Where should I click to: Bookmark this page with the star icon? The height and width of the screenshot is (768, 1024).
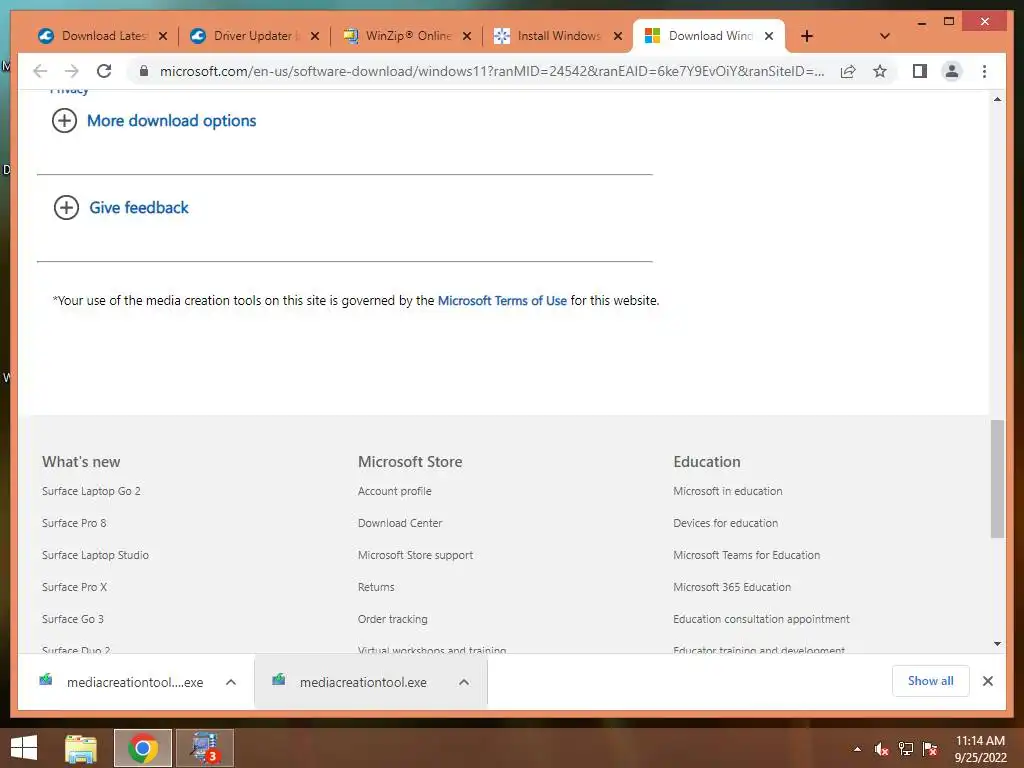[880, 71]
